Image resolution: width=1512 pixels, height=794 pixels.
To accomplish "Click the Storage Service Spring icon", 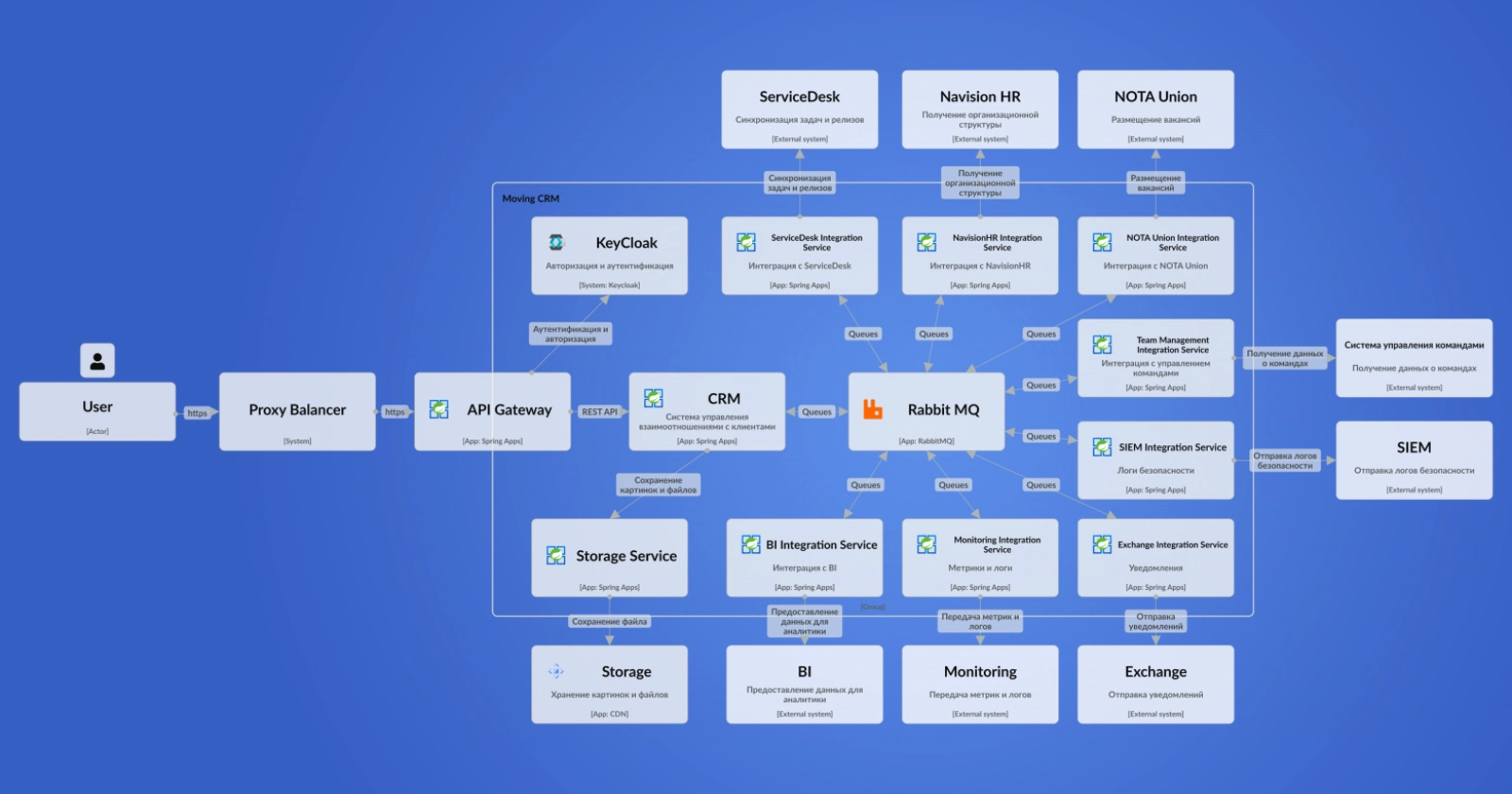I will pos(556,555).
